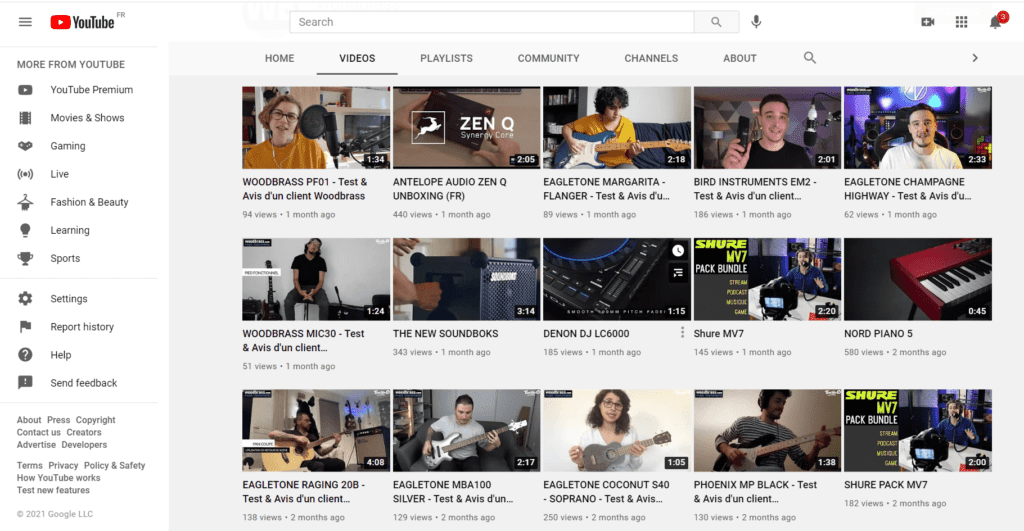
Task: Play the WOODBRASS MIC30 thumbnail
Action: [316, 280]
